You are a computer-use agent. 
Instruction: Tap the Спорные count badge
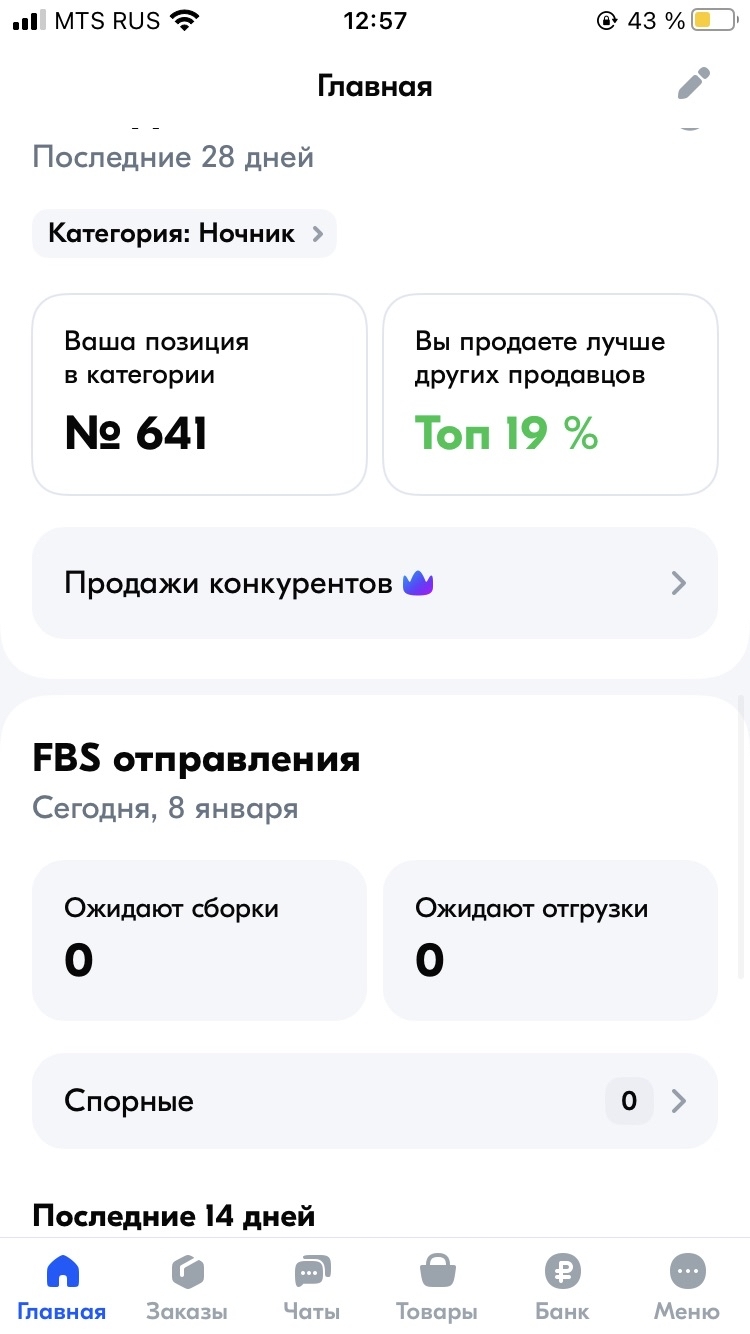click(x=629, y=1101)
